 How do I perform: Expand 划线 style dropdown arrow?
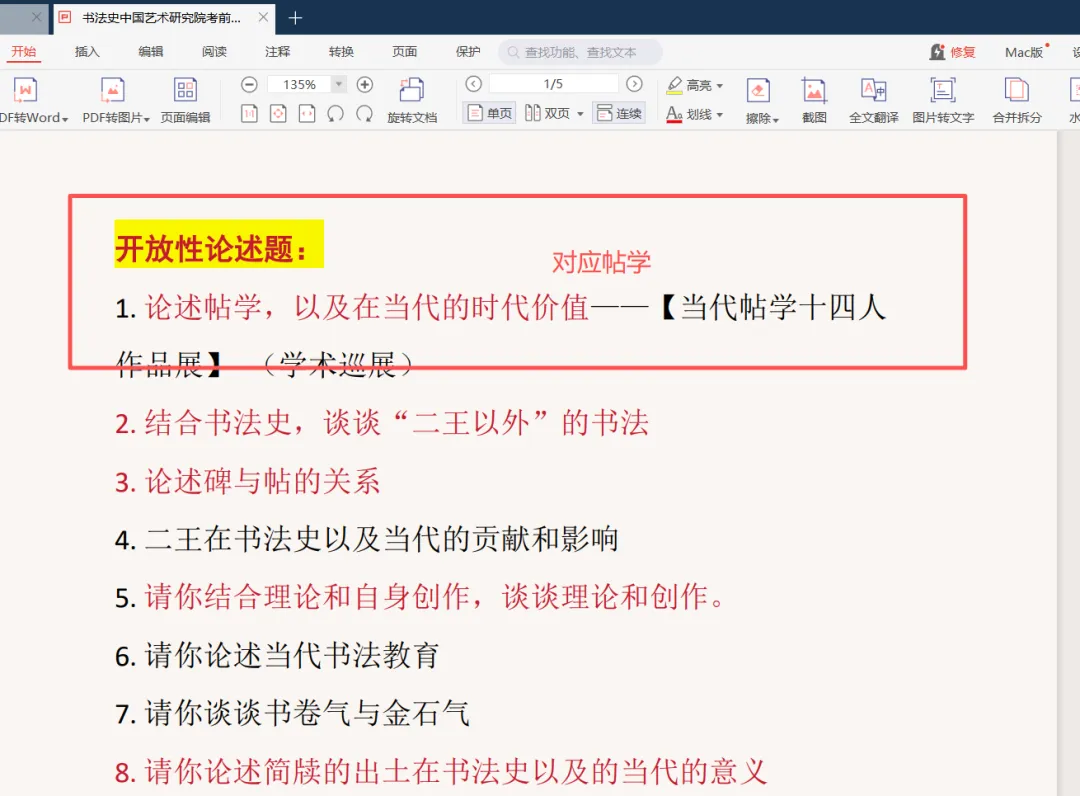coord(720,115)
